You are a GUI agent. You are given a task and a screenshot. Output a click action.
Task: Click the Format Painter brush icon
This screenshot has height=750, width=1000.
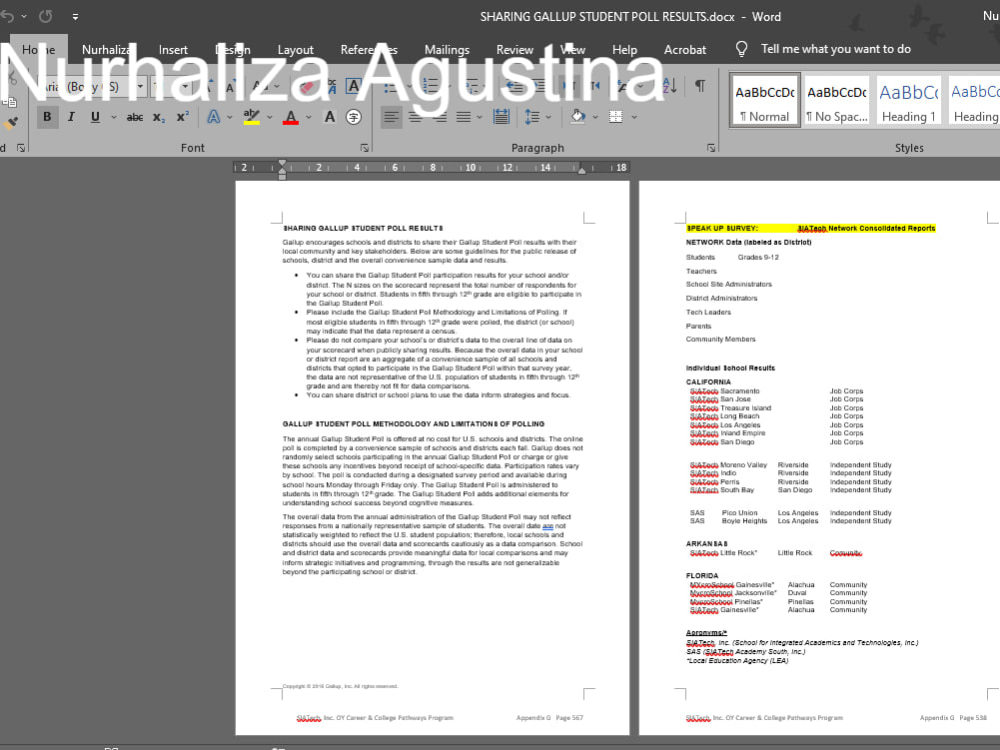(11, 123)
